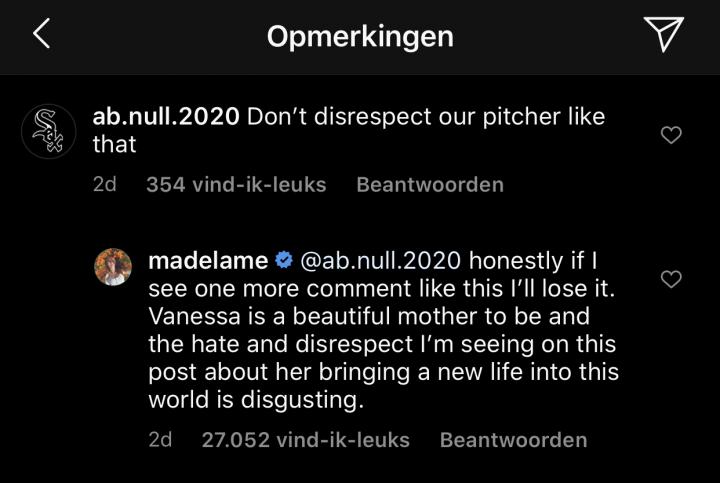Viewport: 720px width, 483px height.
Task: View the 354 vind-ik-leuks list
Action: (x=236, y=185)
